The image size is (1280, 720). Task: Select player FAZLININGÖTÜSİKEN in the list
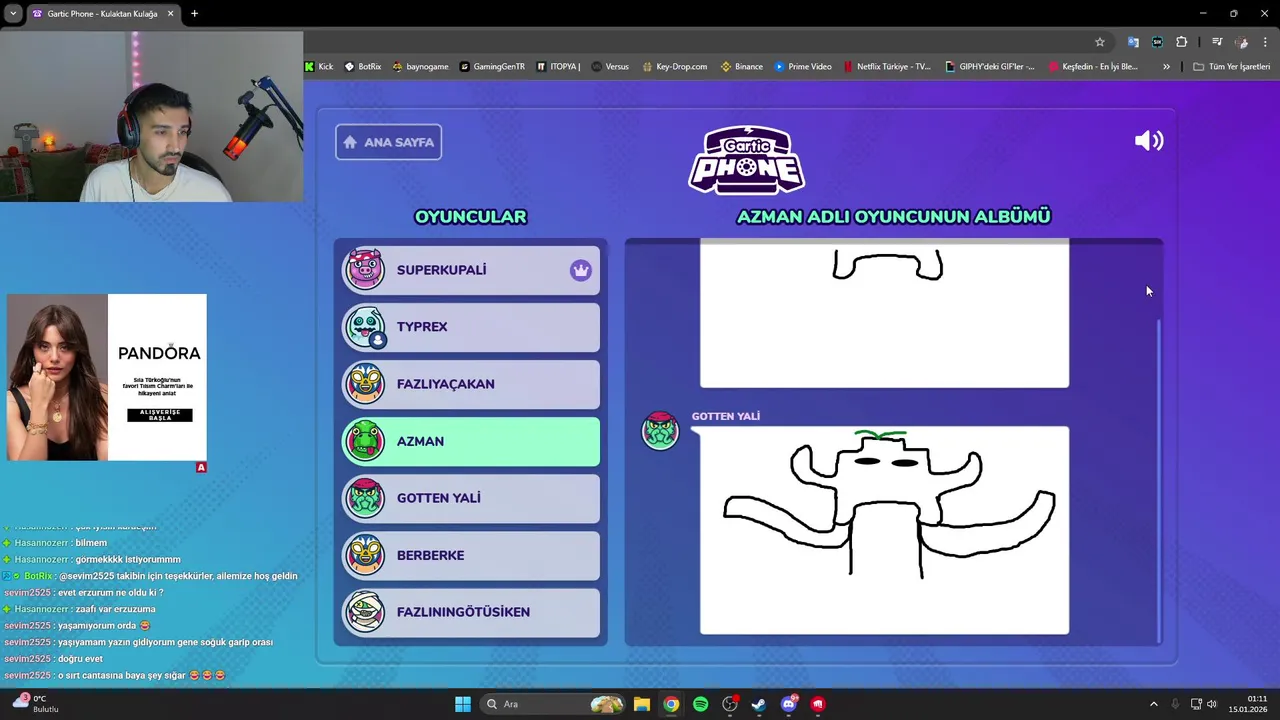[x=471, y=612]
